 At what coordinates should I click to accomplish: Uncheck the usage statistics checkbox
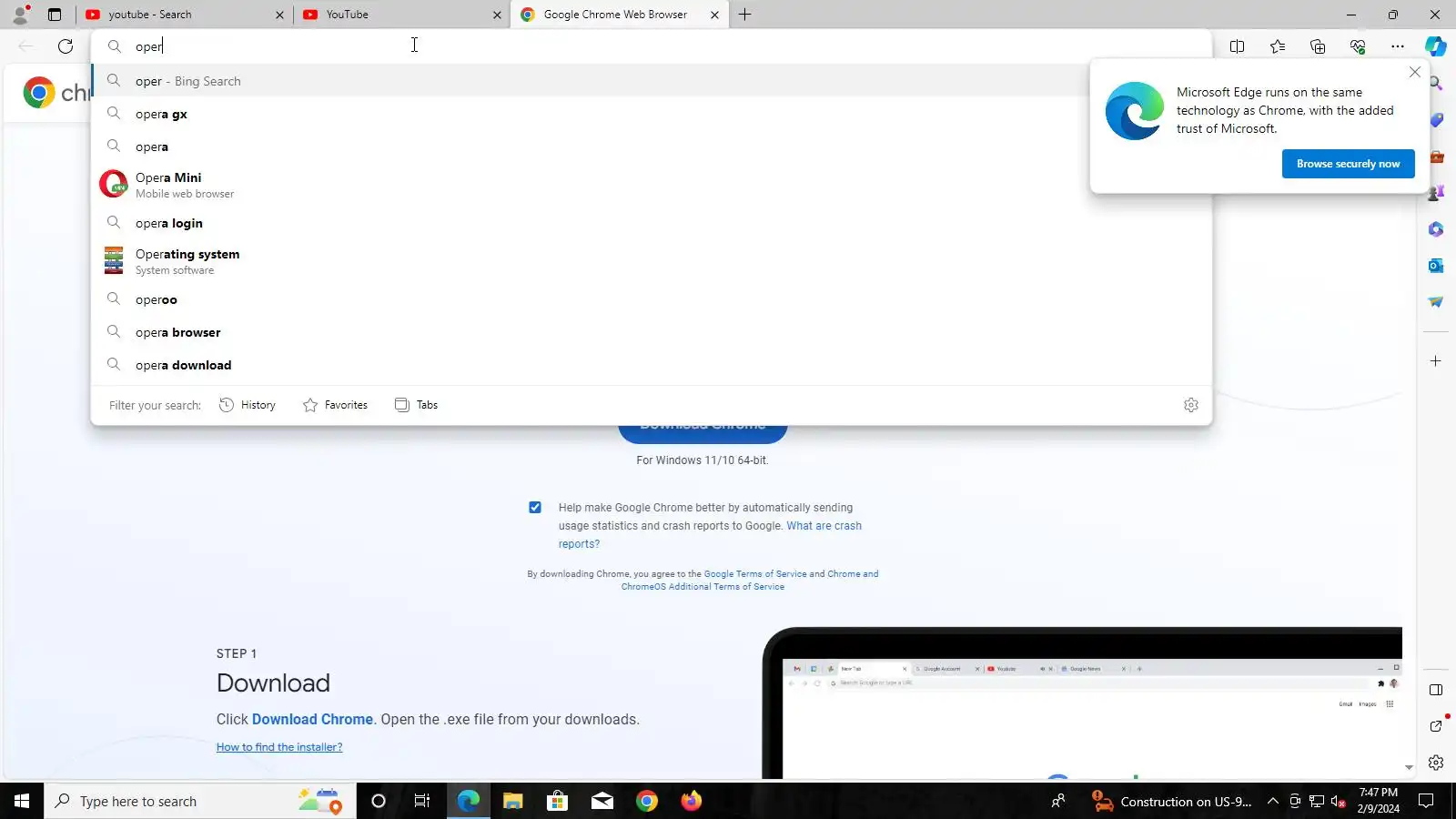(535, 508)
